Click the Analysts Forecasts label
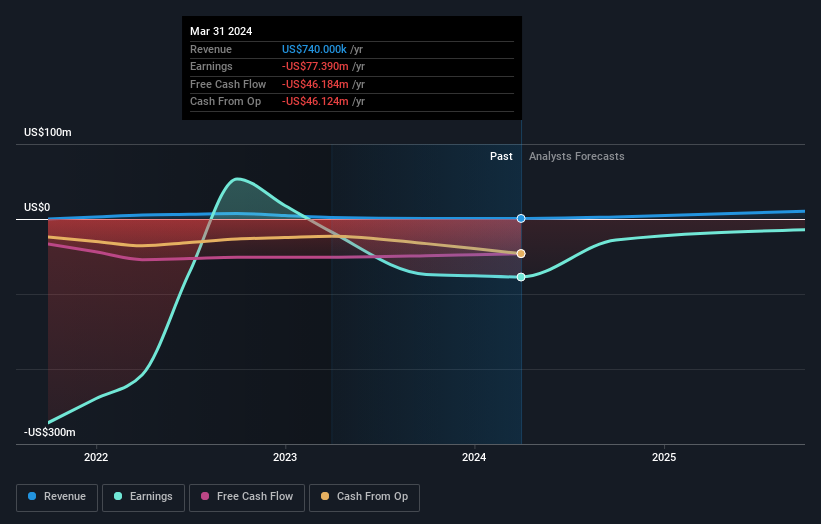The width and height of the screenshot is (821, 524). pyautogui.click(x=576, y=157)
